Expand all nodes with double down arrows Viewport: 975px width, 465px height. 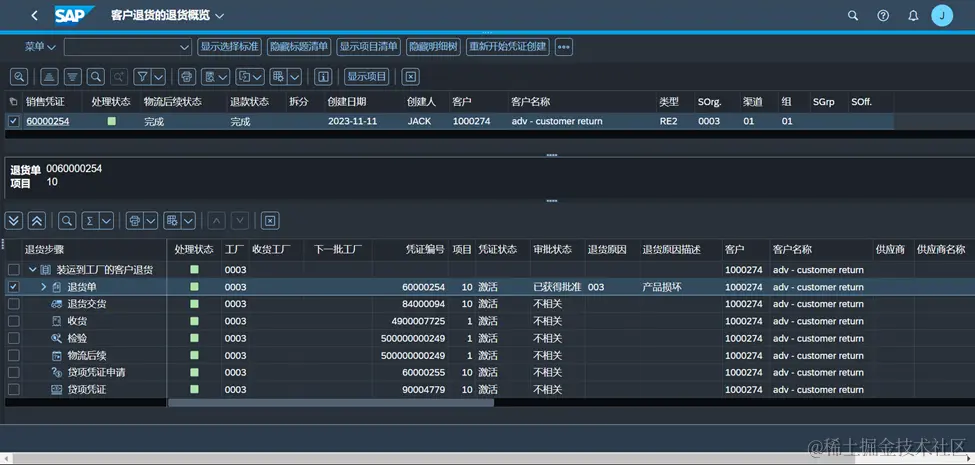[14, 220]
